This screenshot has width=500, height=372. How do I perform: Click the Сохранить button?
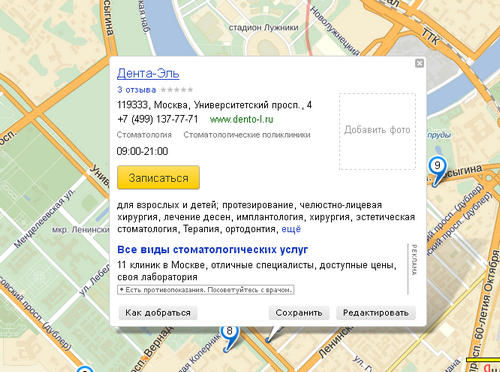point(299,313)
